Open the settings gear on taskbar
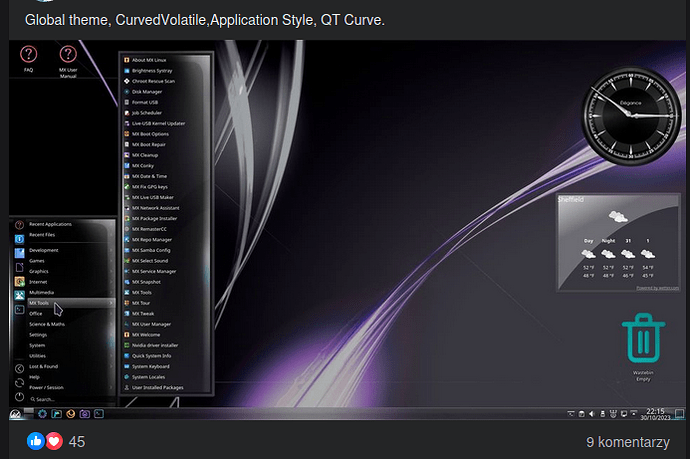The width and height of the screenshot is (690, 459). 42,414
